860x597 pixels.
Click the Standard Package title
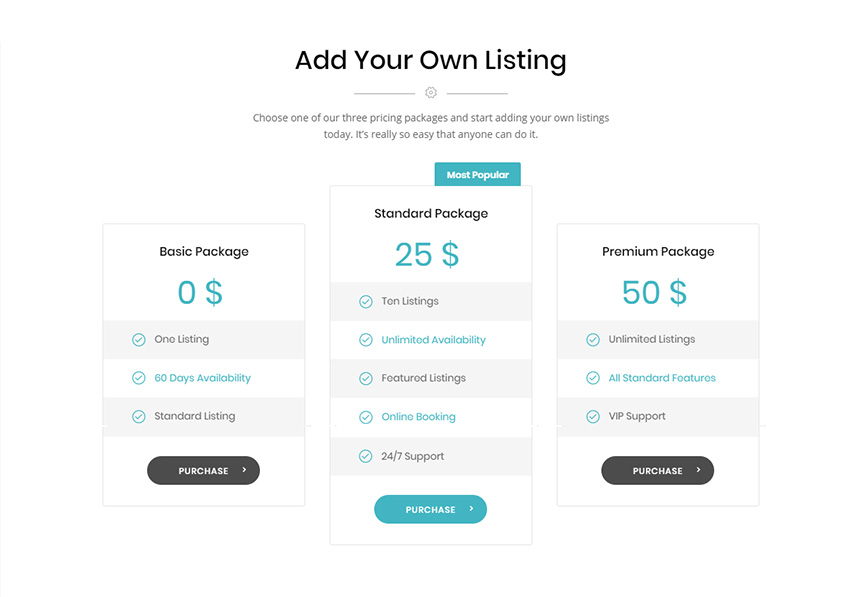point(431,214)
